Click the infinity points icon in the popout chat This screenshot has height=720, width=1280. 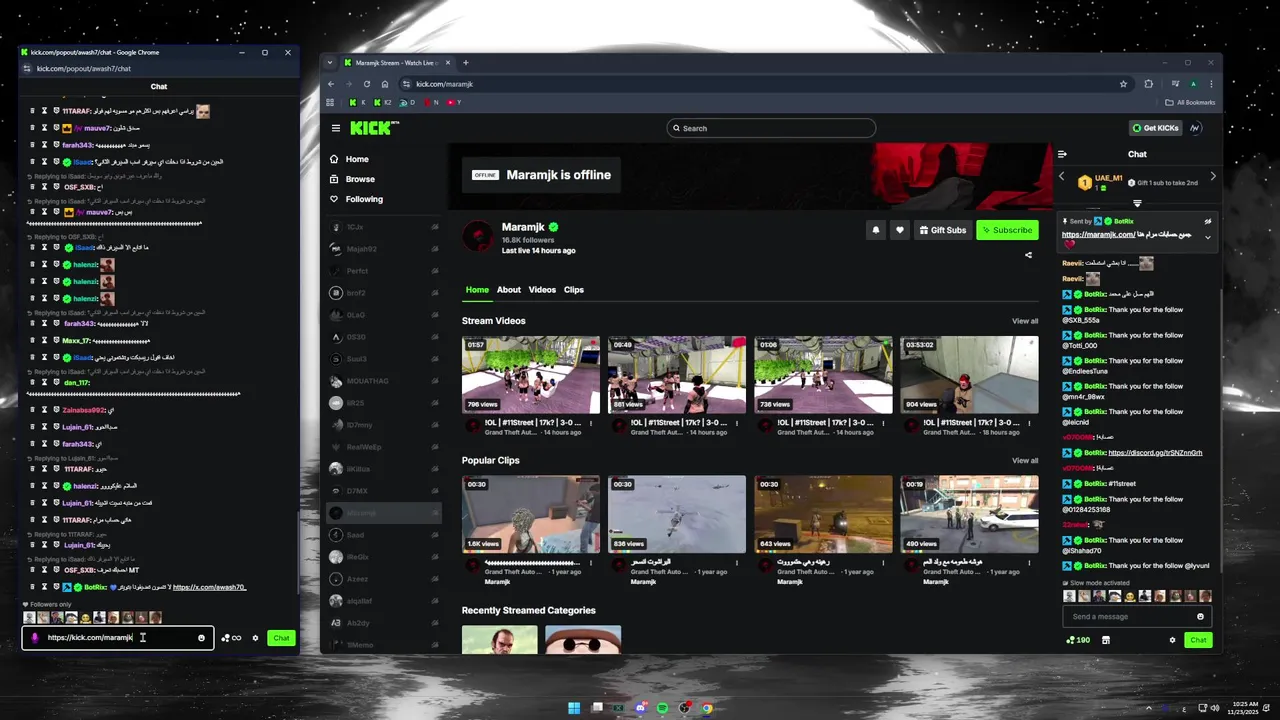231,638
